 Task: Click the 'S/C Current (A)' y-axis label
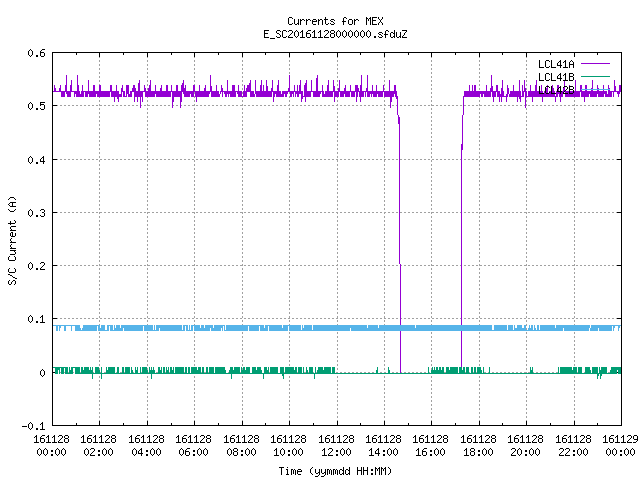12,241
